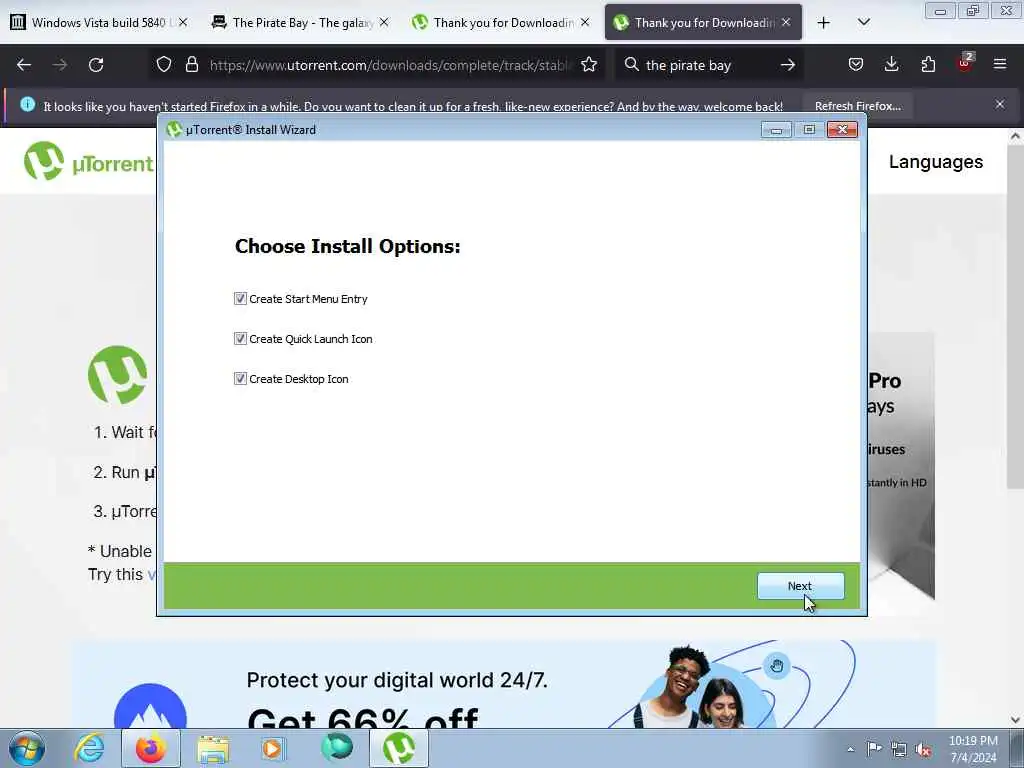
Task: Open a new browser tab with plus button
Action: pyautogui.click(x=824, y=23)
